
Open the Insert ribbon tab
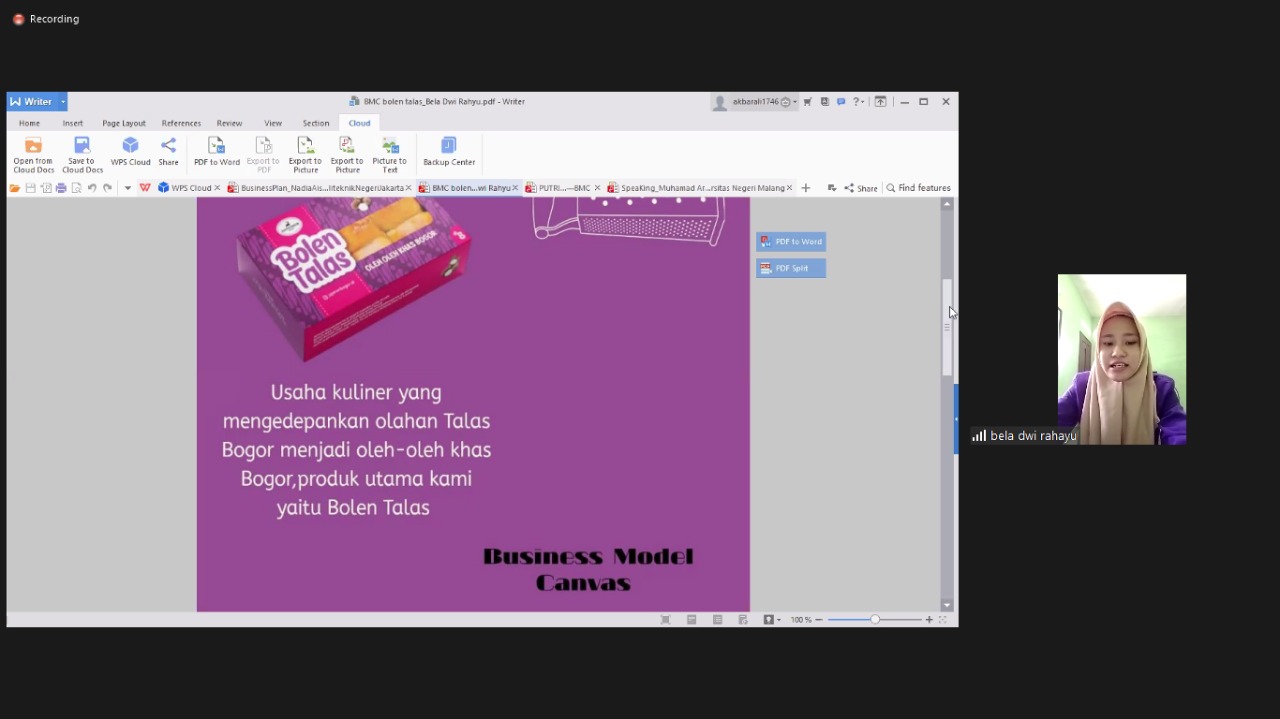[x=73, y=123]
